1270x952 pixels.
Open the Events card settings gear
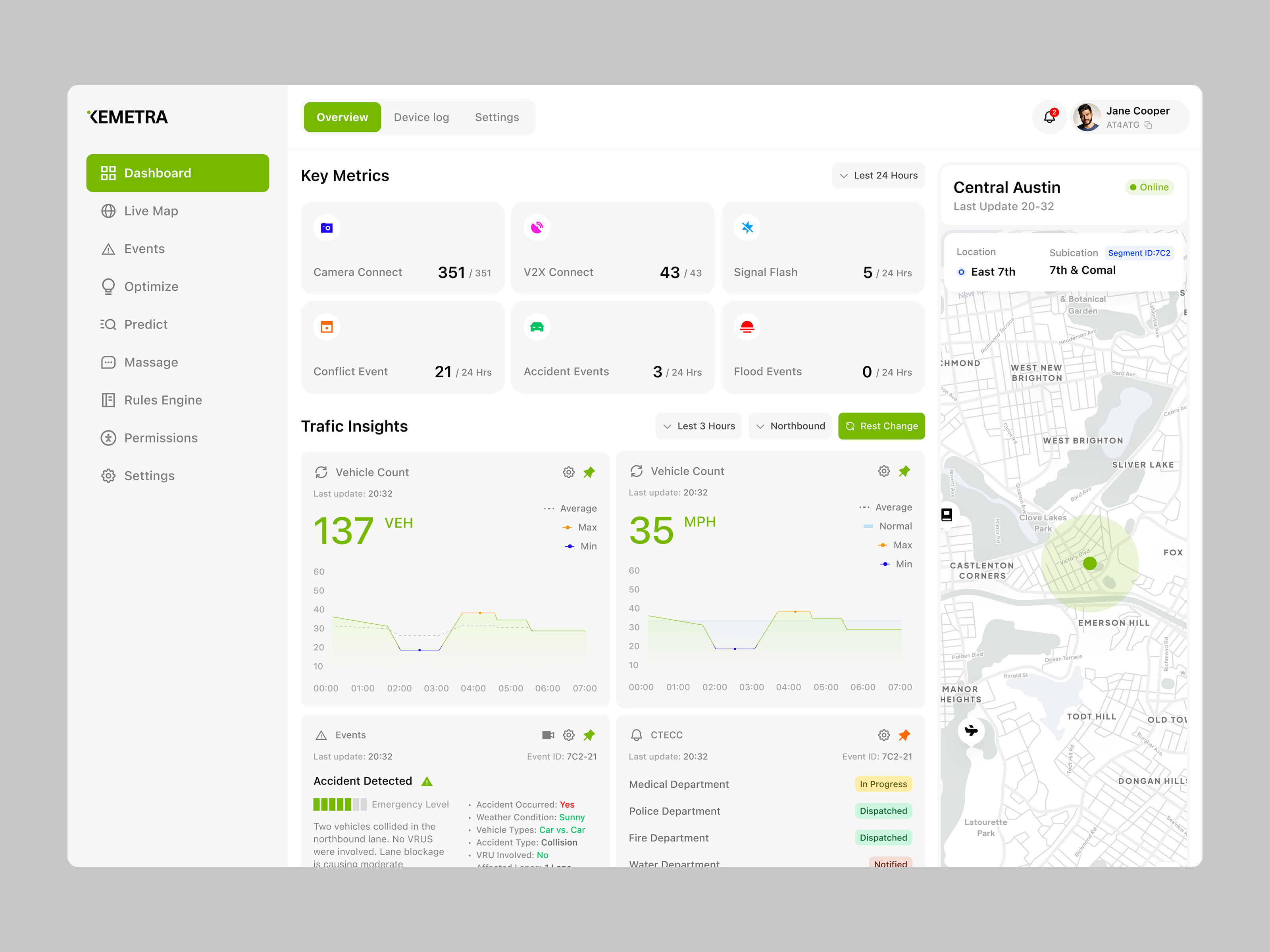568,735
